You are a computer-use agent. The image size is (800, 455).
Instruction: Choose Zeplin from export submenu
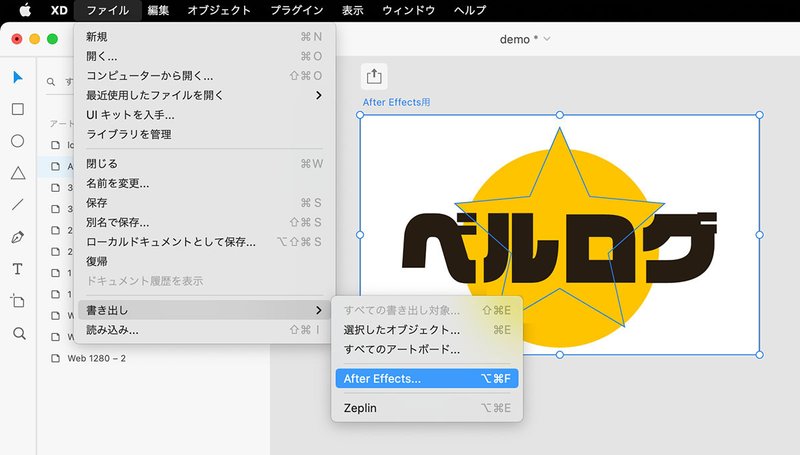[x=427, y=408]
